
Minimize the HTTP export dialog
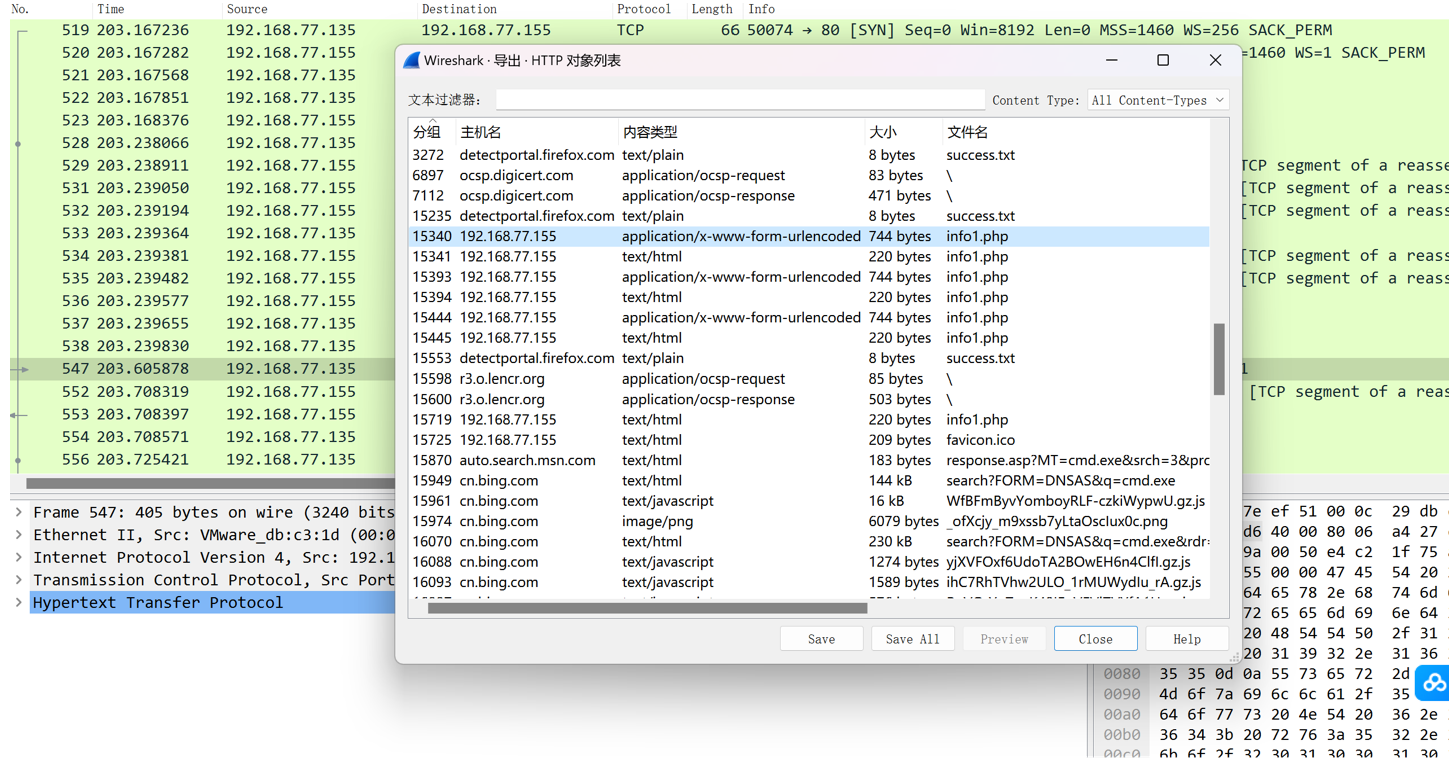(x=1111, y=60)
